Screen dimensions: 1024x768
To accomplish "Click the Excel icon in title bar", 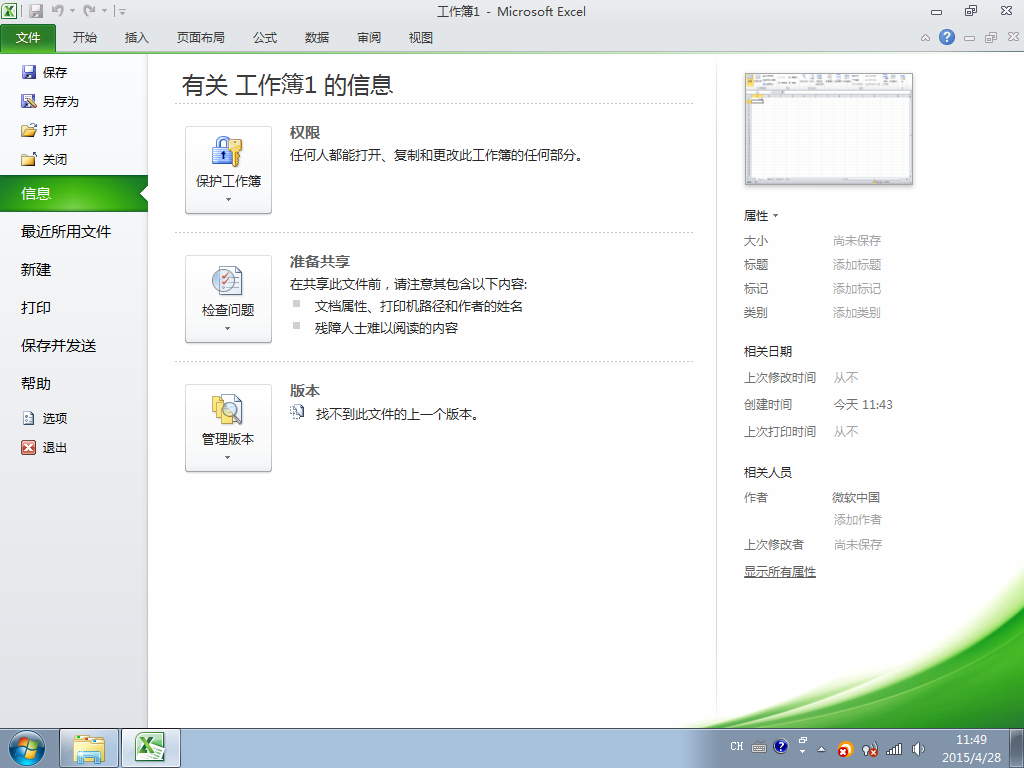I will [9, 10].
